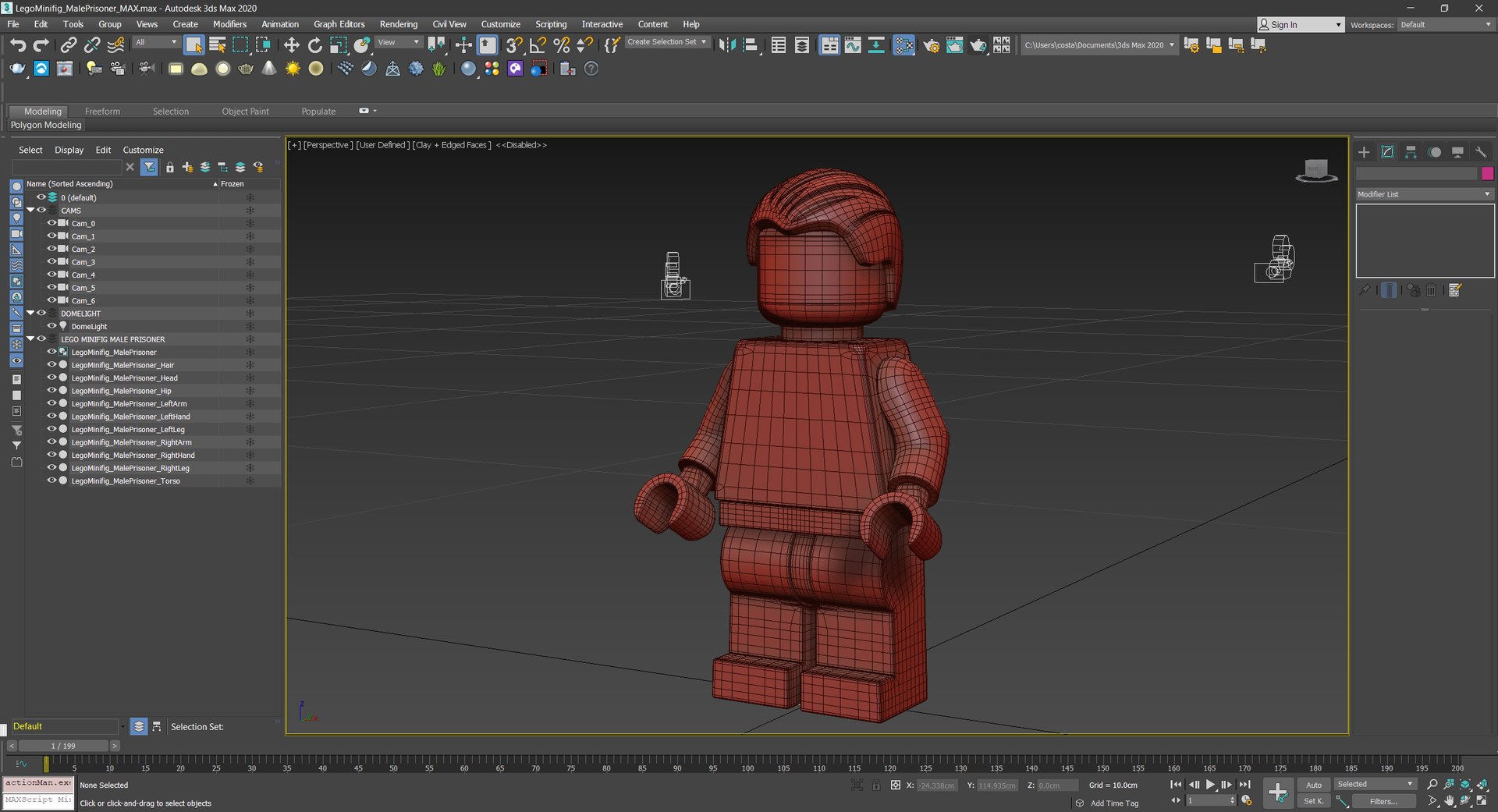This screenshot has width=1498, height=812.
Task: Click the Align tool icon
Action: click(751, 45)
